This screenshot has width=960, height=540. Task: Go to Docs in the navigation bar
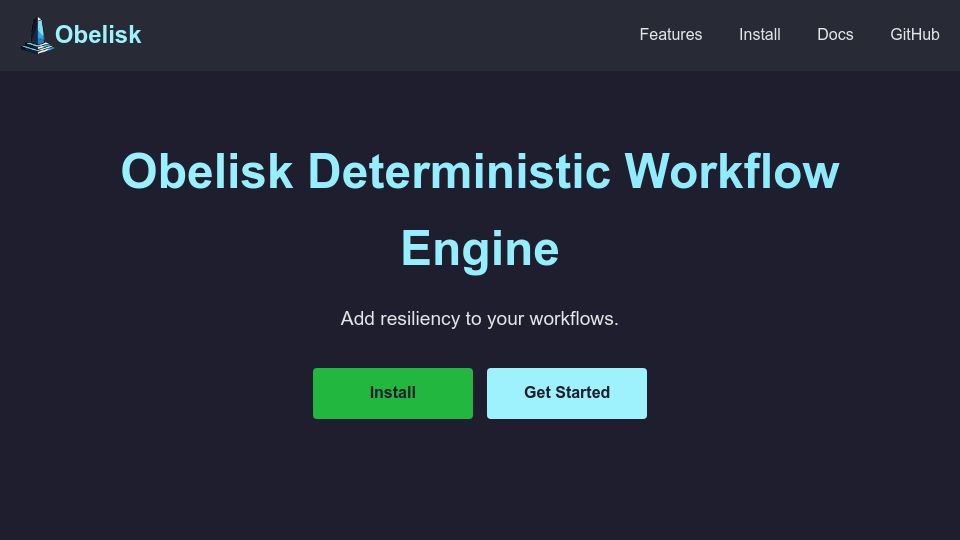coord(835,34)
